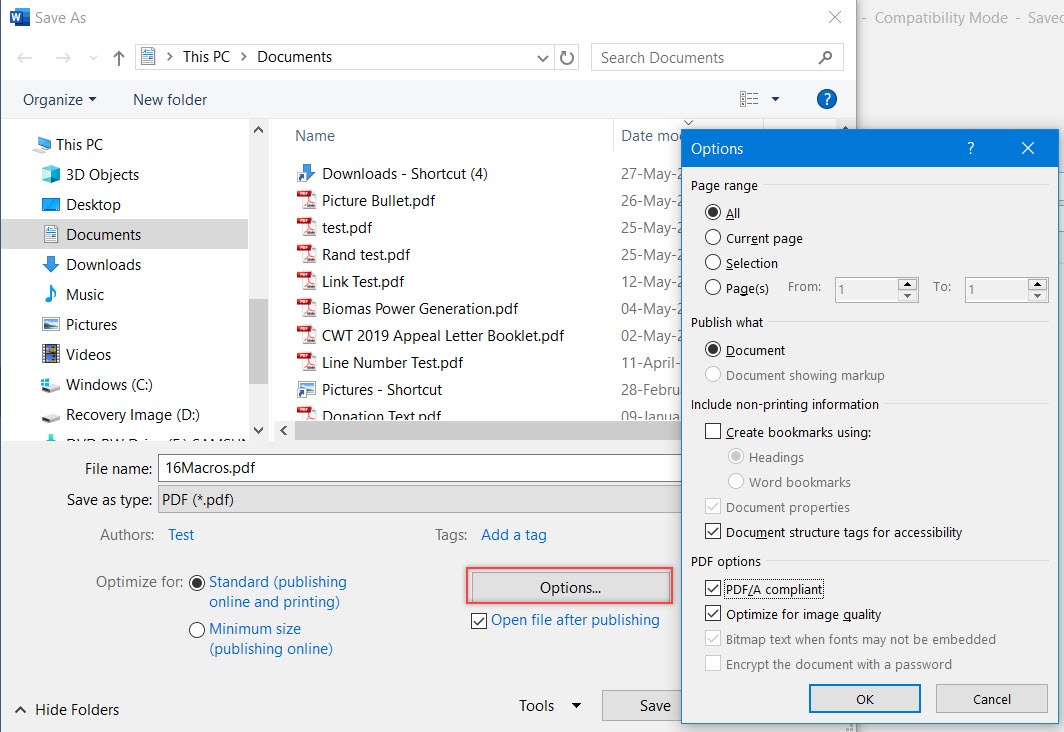Select Line Number Test.pdf file
1064x732 pixels.
pos(392,363)
